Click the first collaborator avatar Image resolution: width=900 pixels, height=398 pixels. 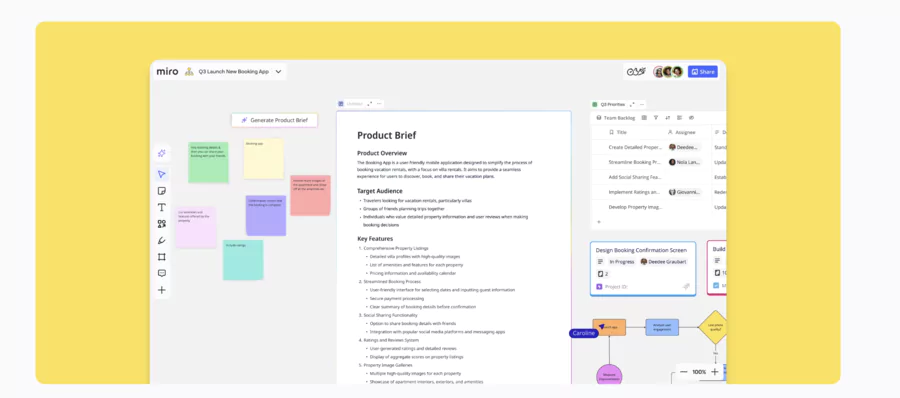tap(658, 72)
